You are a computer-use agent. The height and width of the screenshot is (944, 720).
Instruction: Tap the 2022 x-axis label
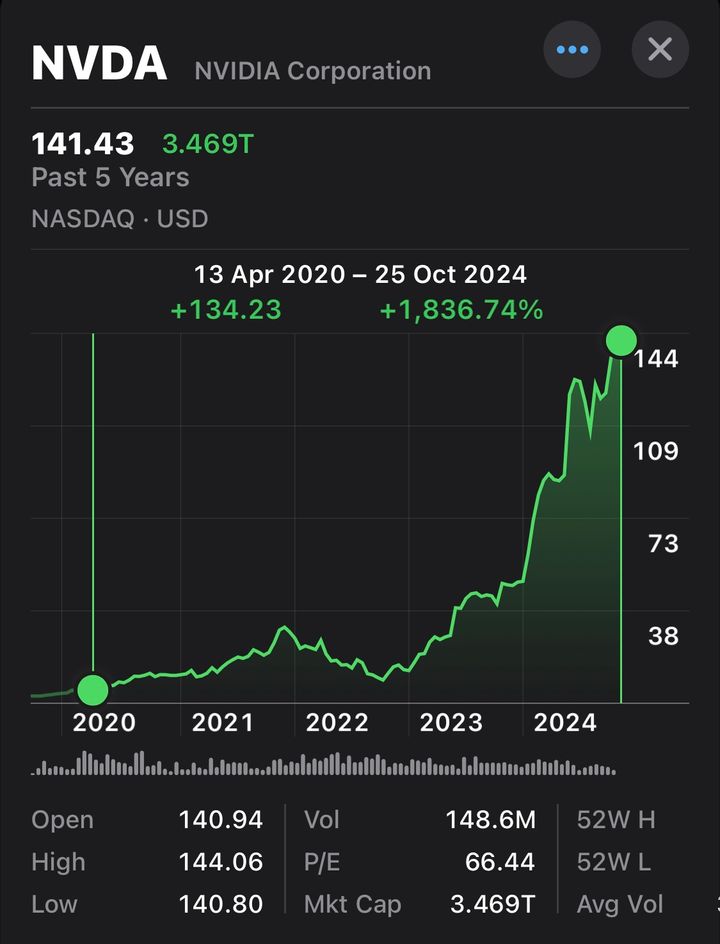point(337,722)
